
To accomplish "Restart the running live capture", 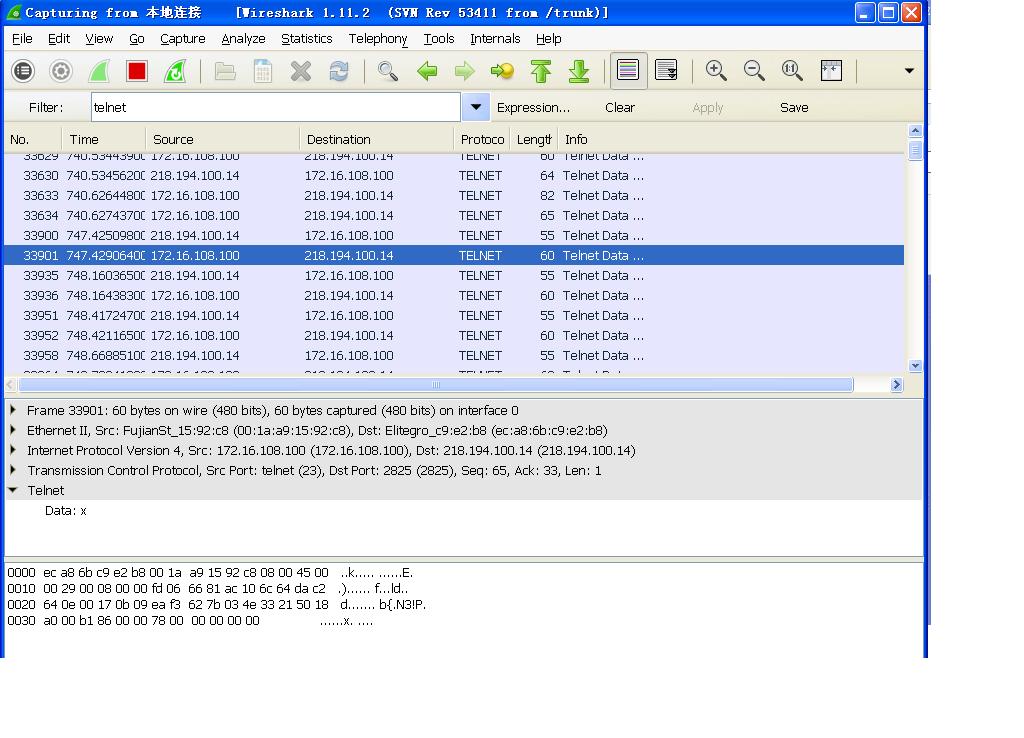I will [175, 71].
